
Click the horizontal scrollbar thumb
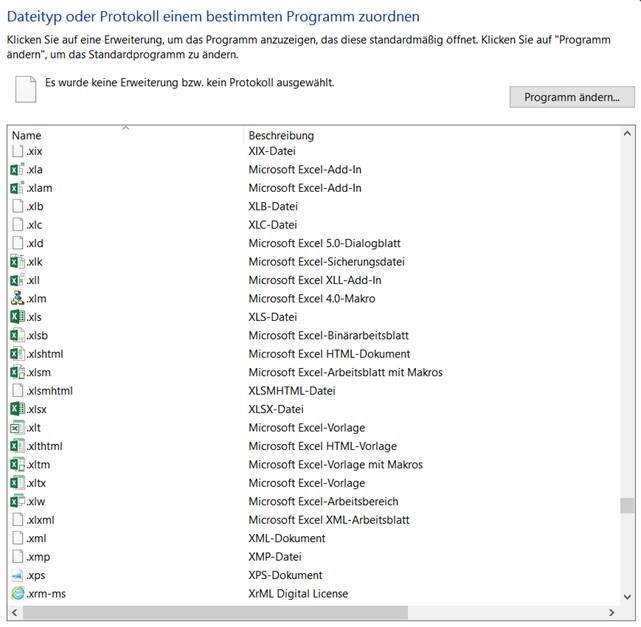tap(215, 612)
